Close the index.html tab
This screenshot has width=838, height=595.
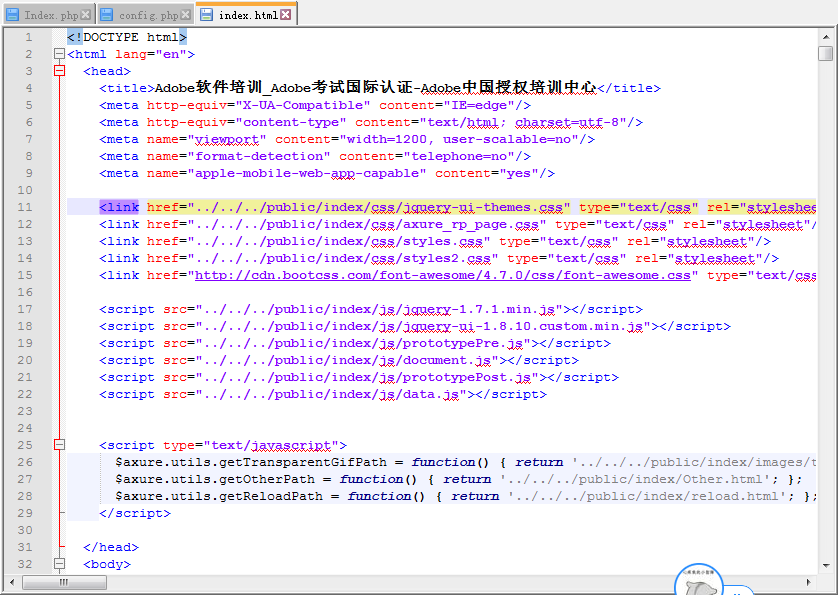pos(286,14)
